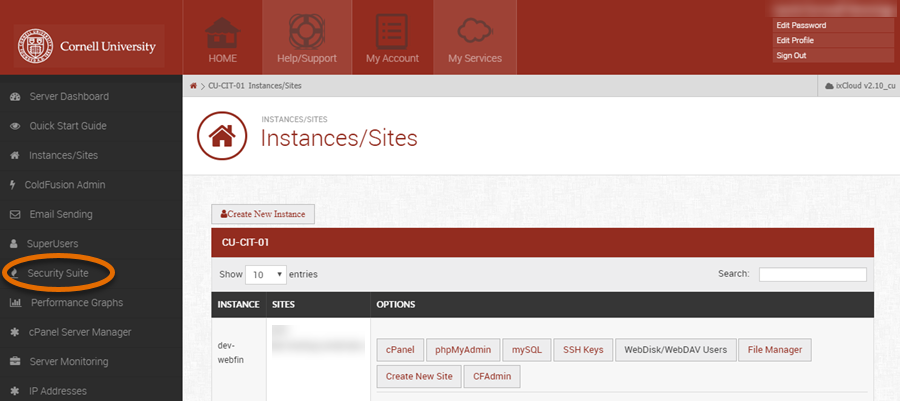Viewport: 900px width, 401px height.
Task: Open My Account list icon
Action: (x=392, y=32)
